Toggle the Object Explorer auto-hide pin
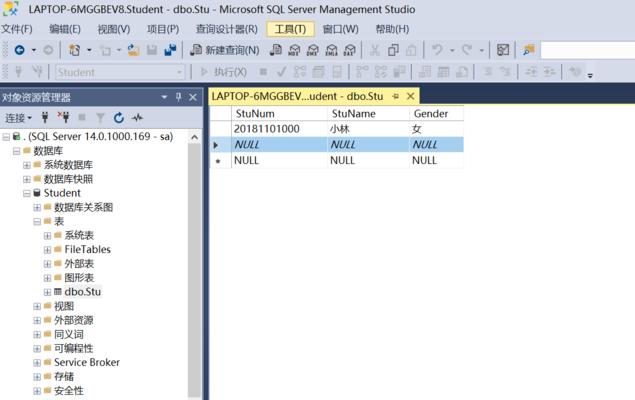This screenshot has width=635, height=400. (x=179, y=97)
